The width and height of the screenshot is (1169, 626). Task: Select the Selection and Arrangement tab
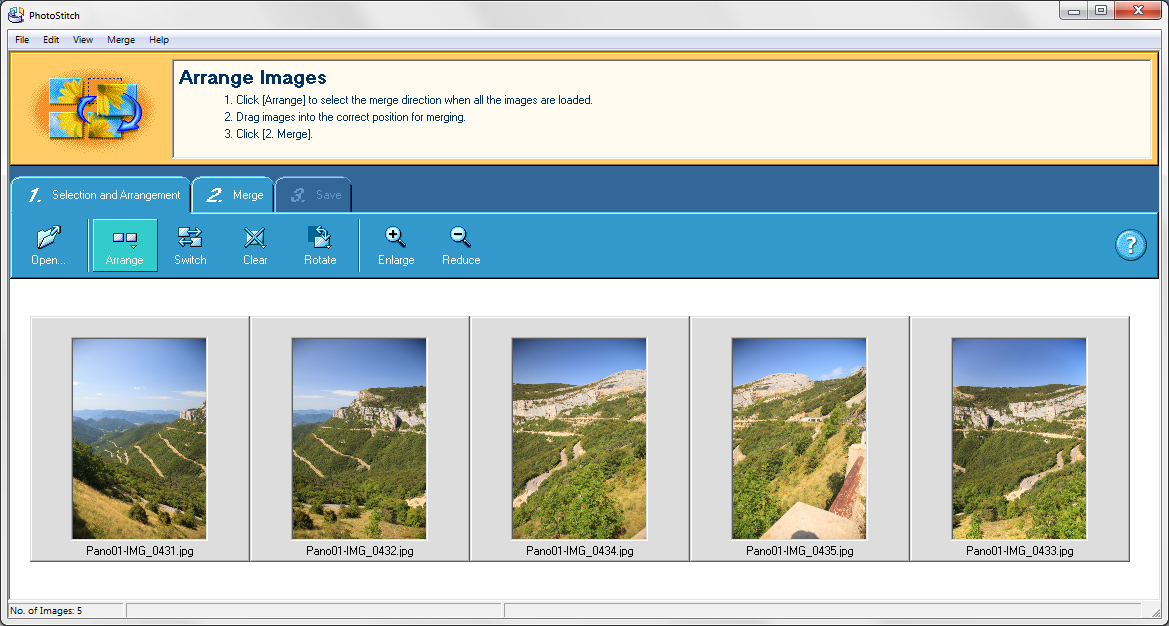[x=102, y=195]
